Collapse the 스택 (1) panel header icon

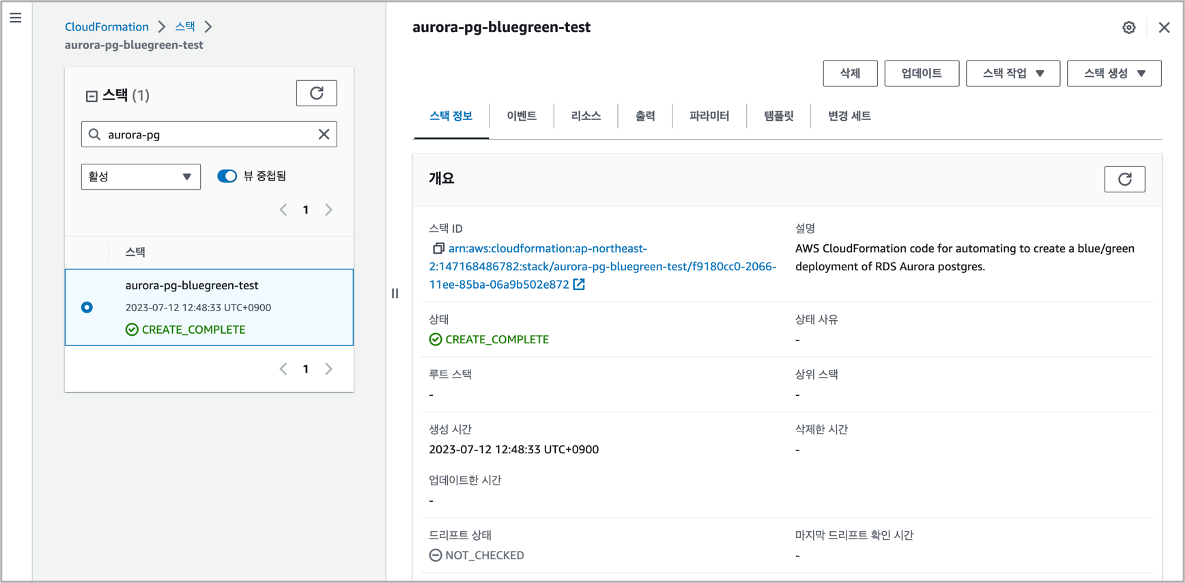point(91,96)
